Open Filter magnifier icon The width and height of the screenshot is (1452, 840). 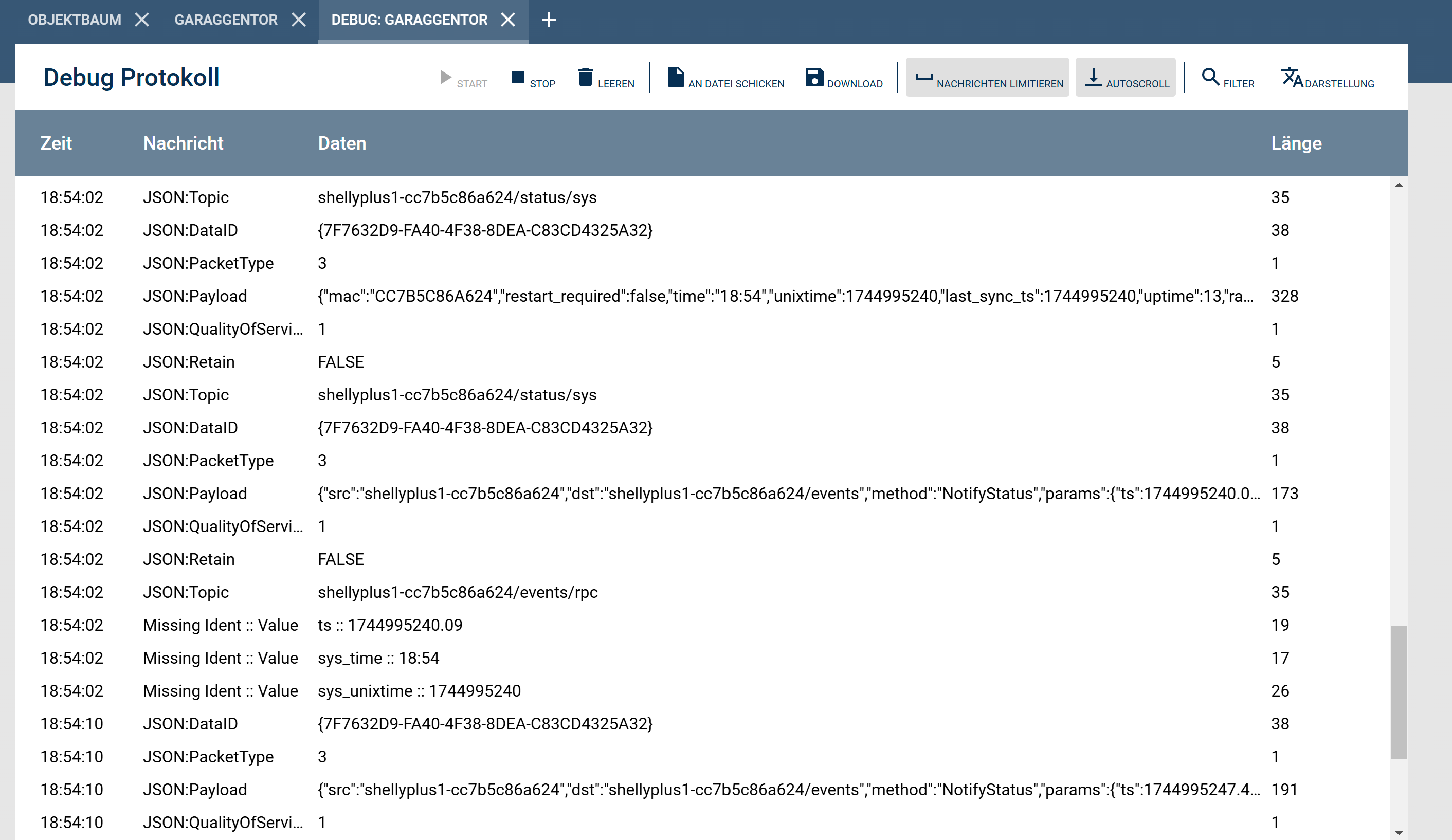tap(1210, 77)
